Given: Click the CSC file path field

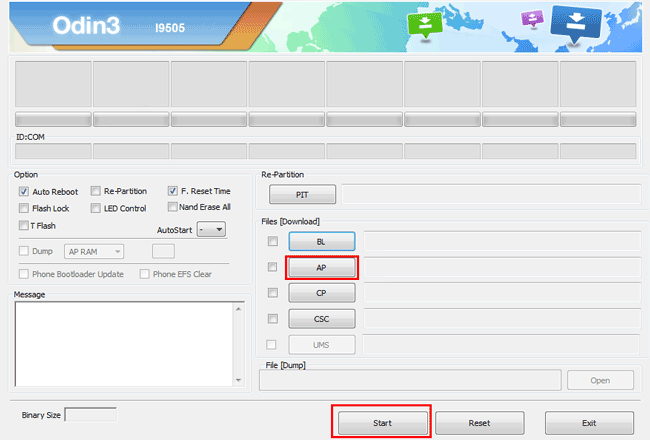Looking at the screenshot, I should pos(502,319).
